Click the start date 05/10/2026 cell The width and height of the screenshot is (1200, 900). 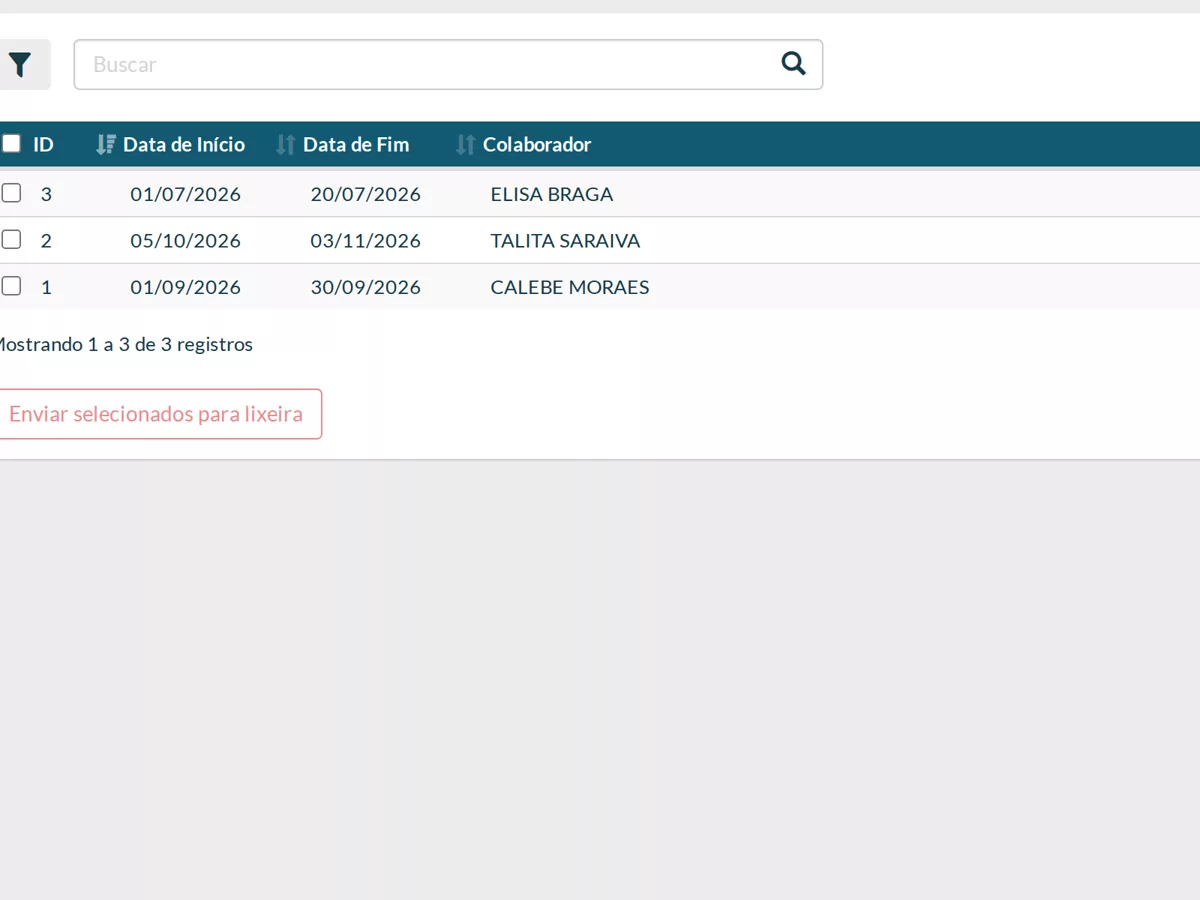tap(186, 241)
